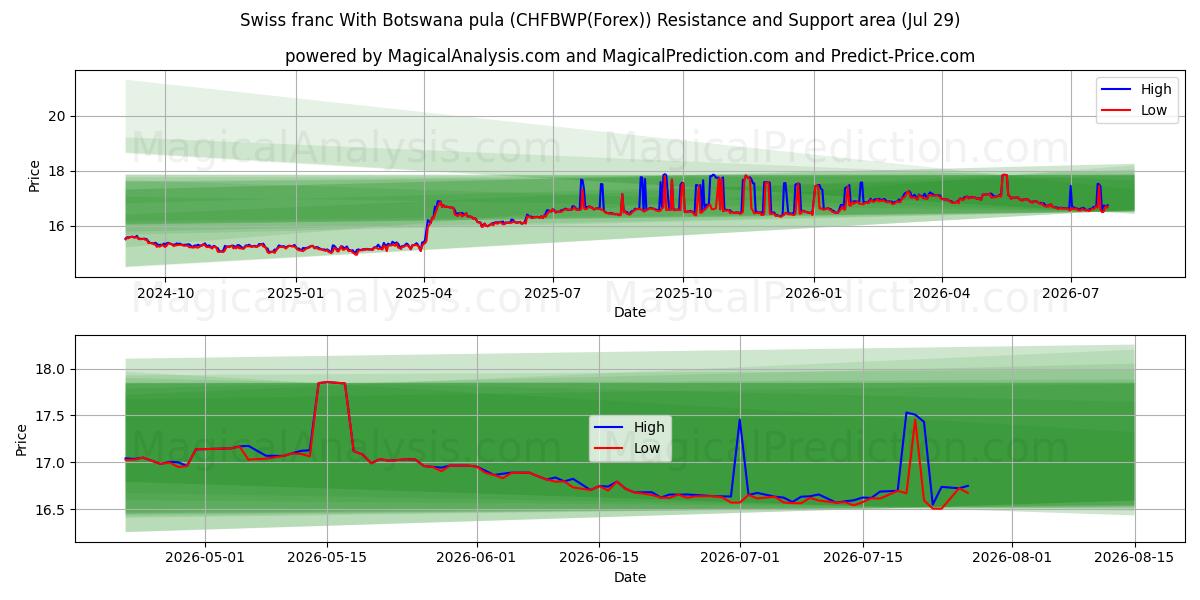
Task: Click the '2026-08-15' tick label
Action: click(x=1134, y=558)
